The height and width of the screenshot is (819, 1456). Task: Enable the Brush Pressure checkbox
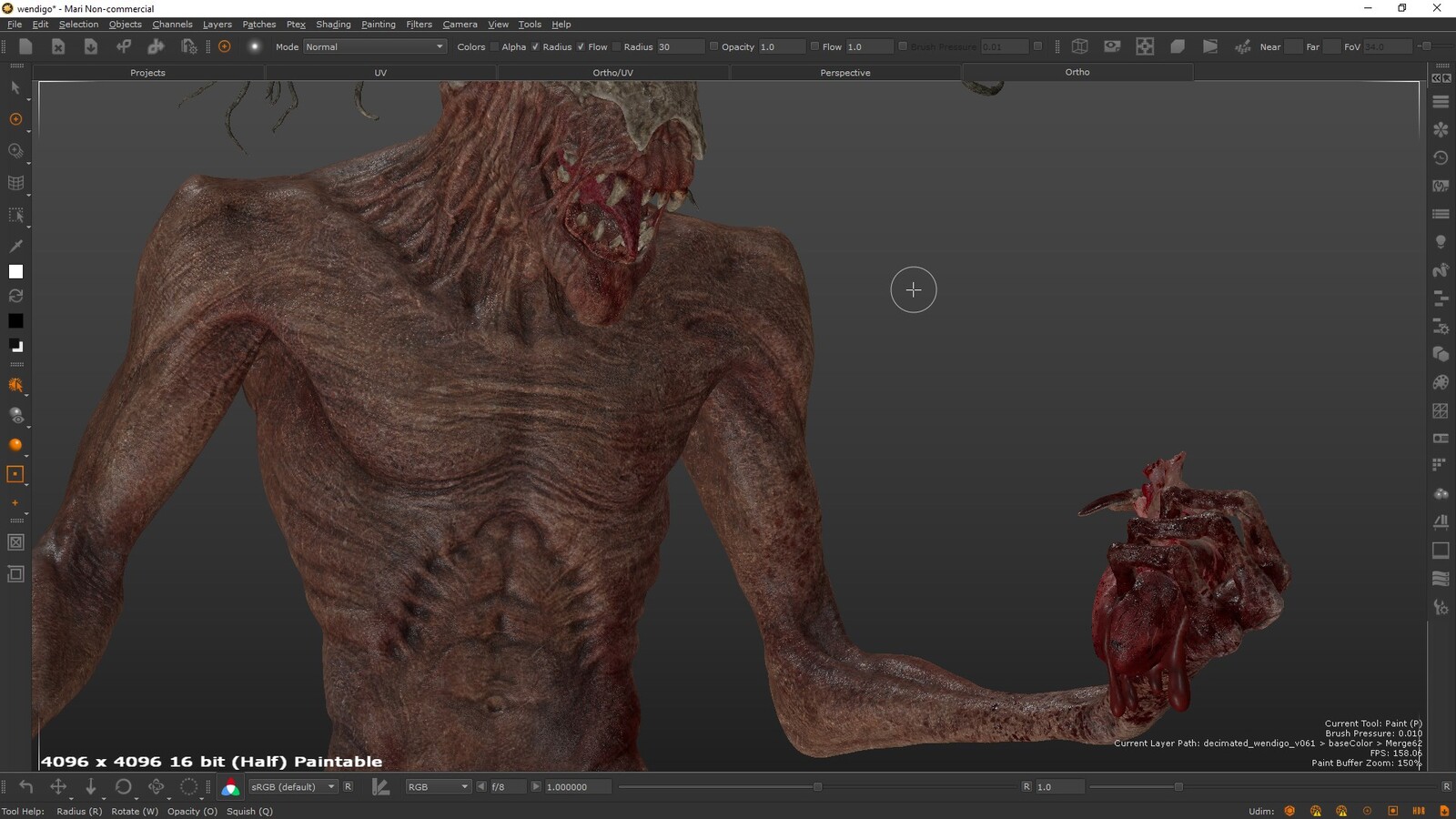[903, 46]
